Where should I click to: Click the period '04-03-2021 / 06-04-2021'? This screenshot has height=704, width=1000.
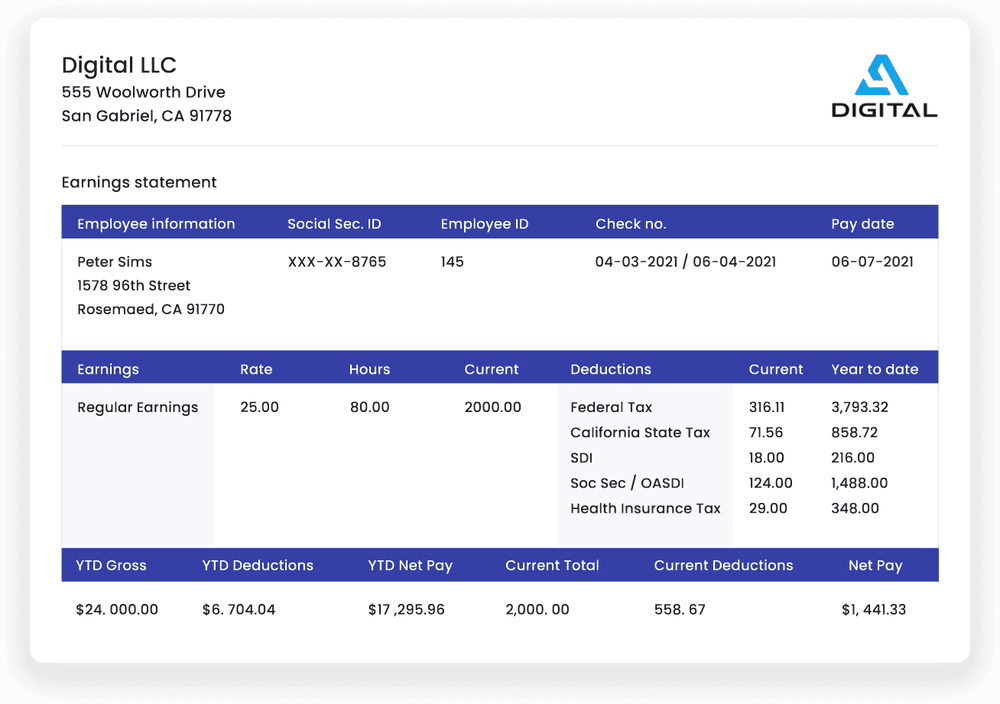click(x=686, y=261)
